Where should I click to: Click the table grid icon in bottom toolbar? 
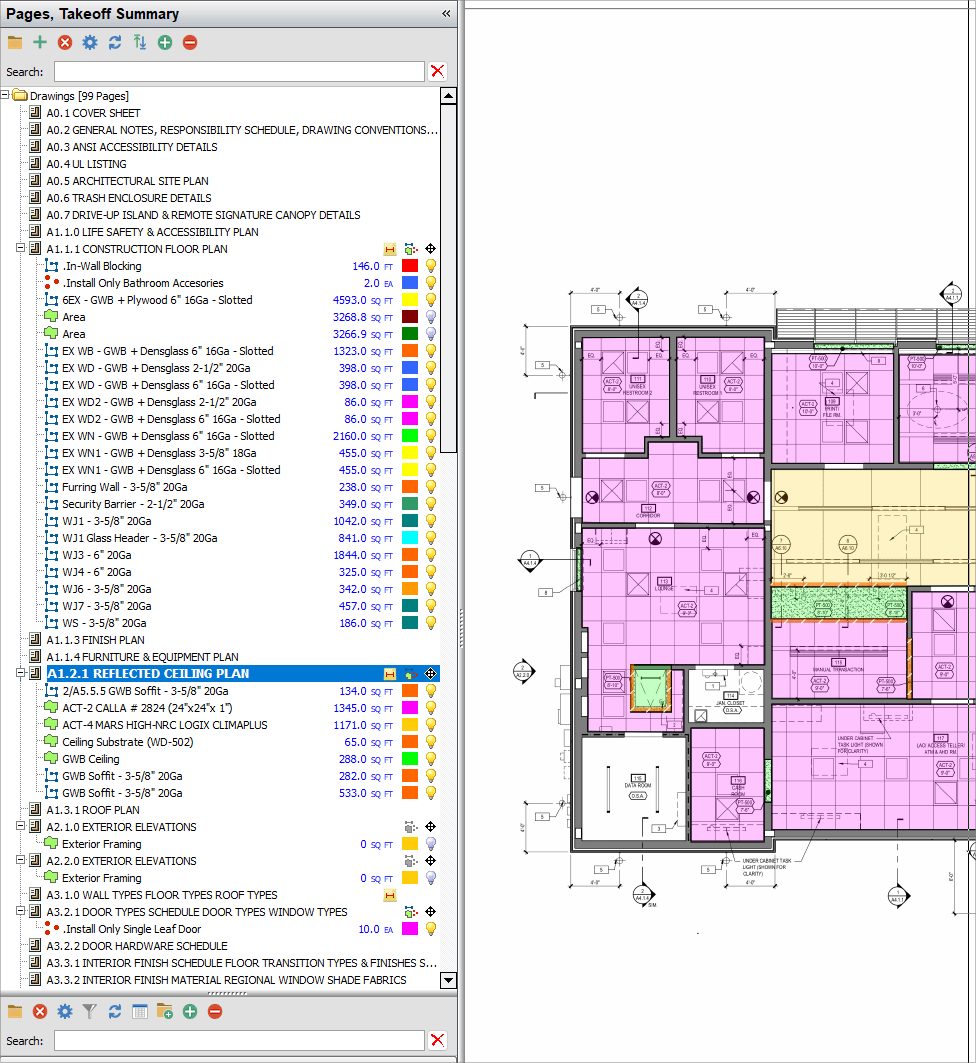[x=140, y=1011]
